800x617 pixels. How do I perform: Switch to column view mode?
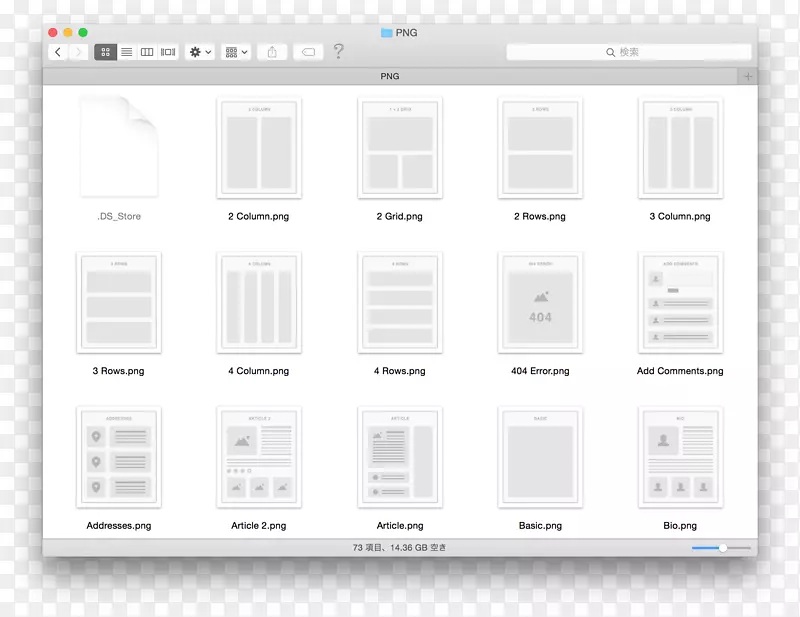147,52
